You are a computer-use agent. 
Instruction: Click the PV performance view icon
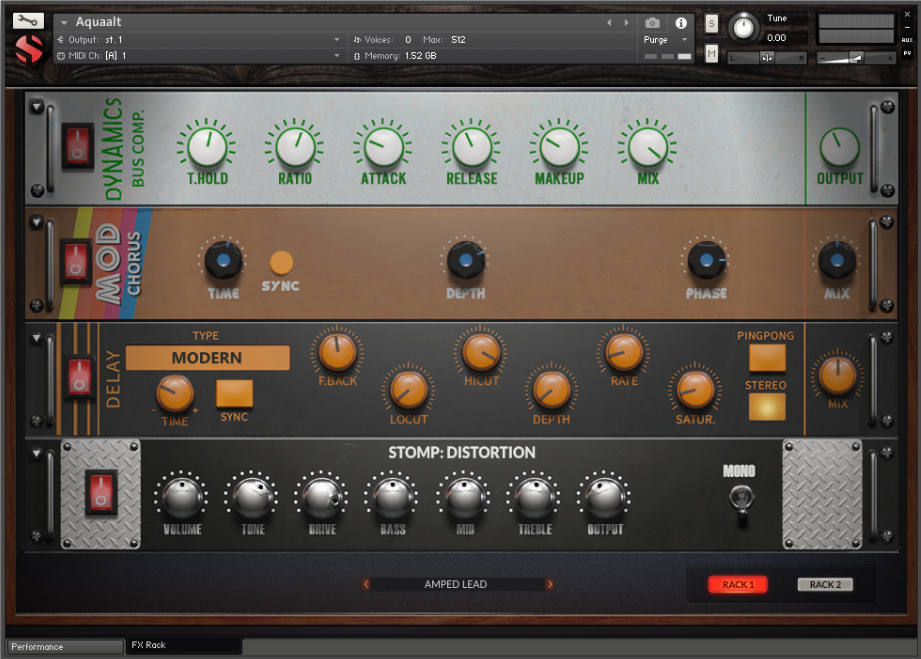[x=909, y=53]
